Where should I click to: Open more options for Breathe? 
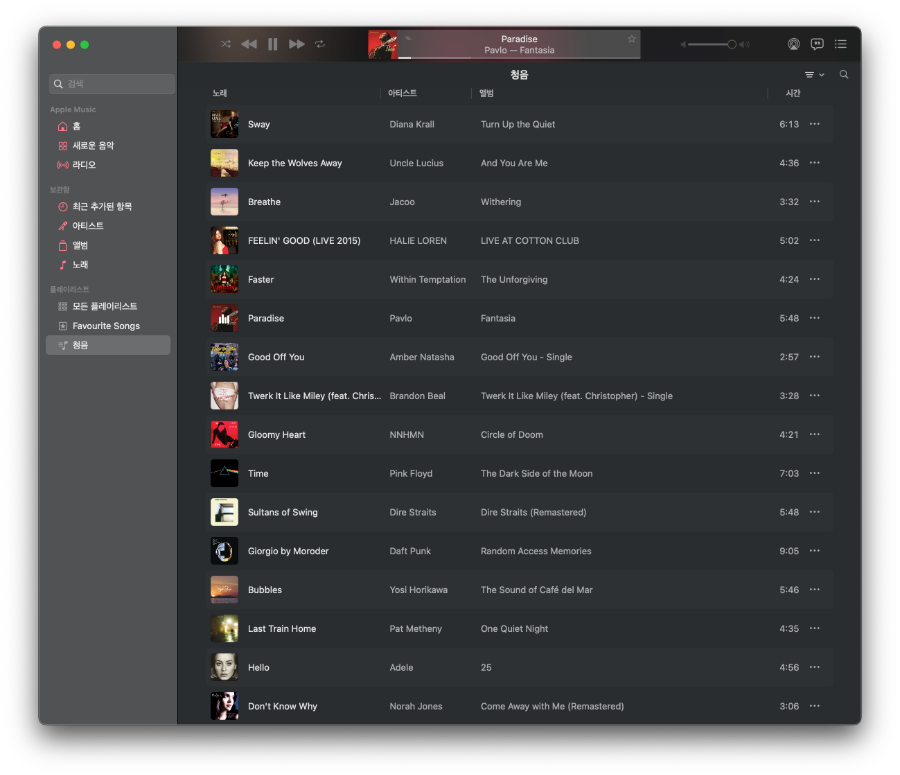click(x=814, y=202)
